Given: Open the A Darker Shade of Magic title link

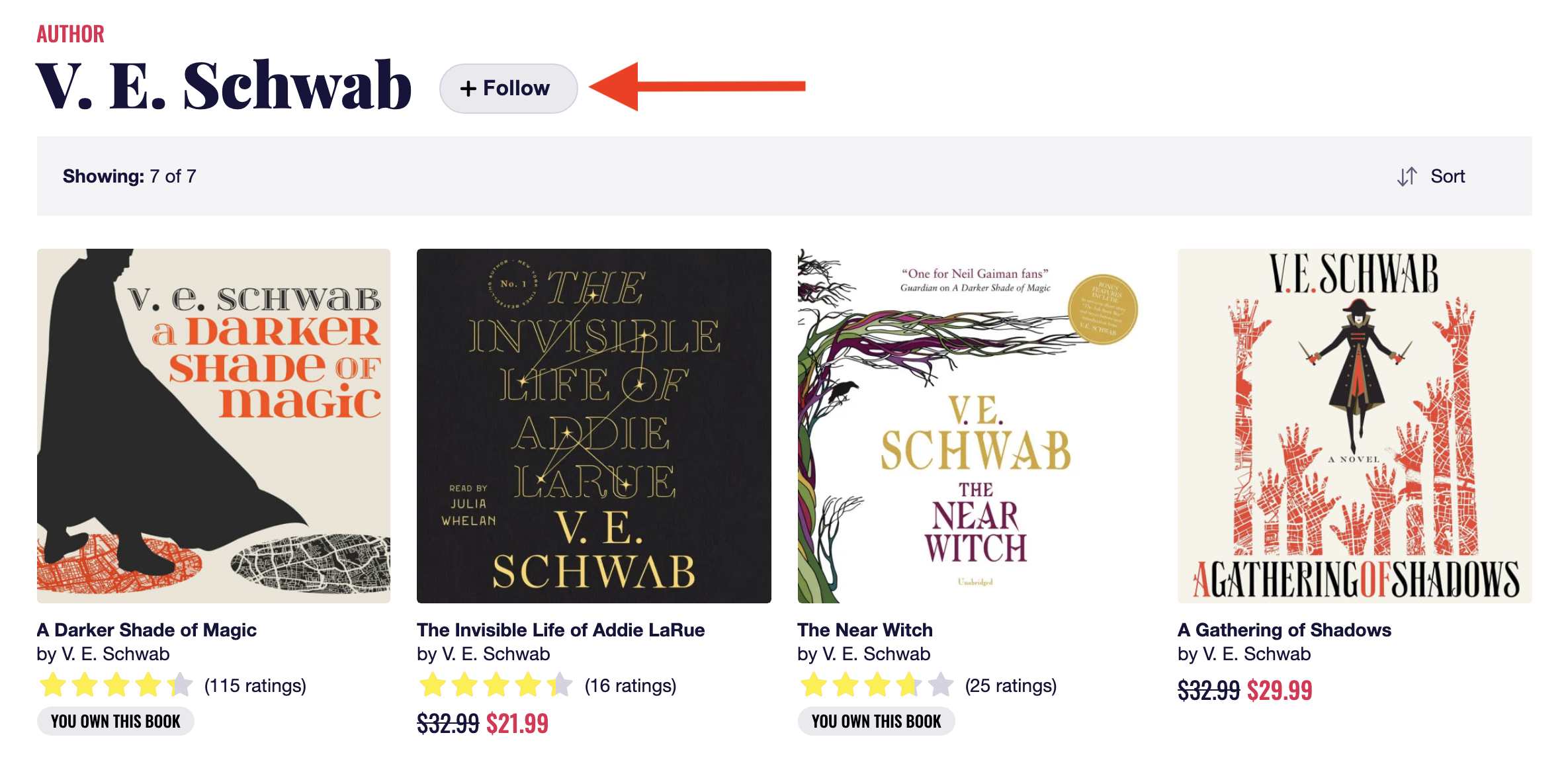Looking at the screenshot, I should [146, 630].
